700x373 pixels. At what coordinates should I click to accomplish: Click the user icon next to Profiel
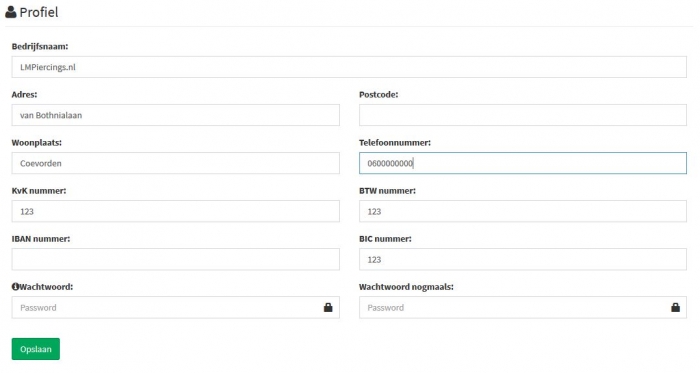[x=11, y=12]
